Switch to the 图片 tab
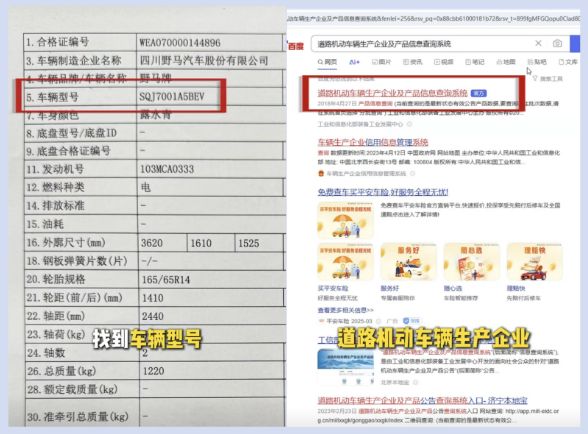The image size is (588, 434). 381,62
